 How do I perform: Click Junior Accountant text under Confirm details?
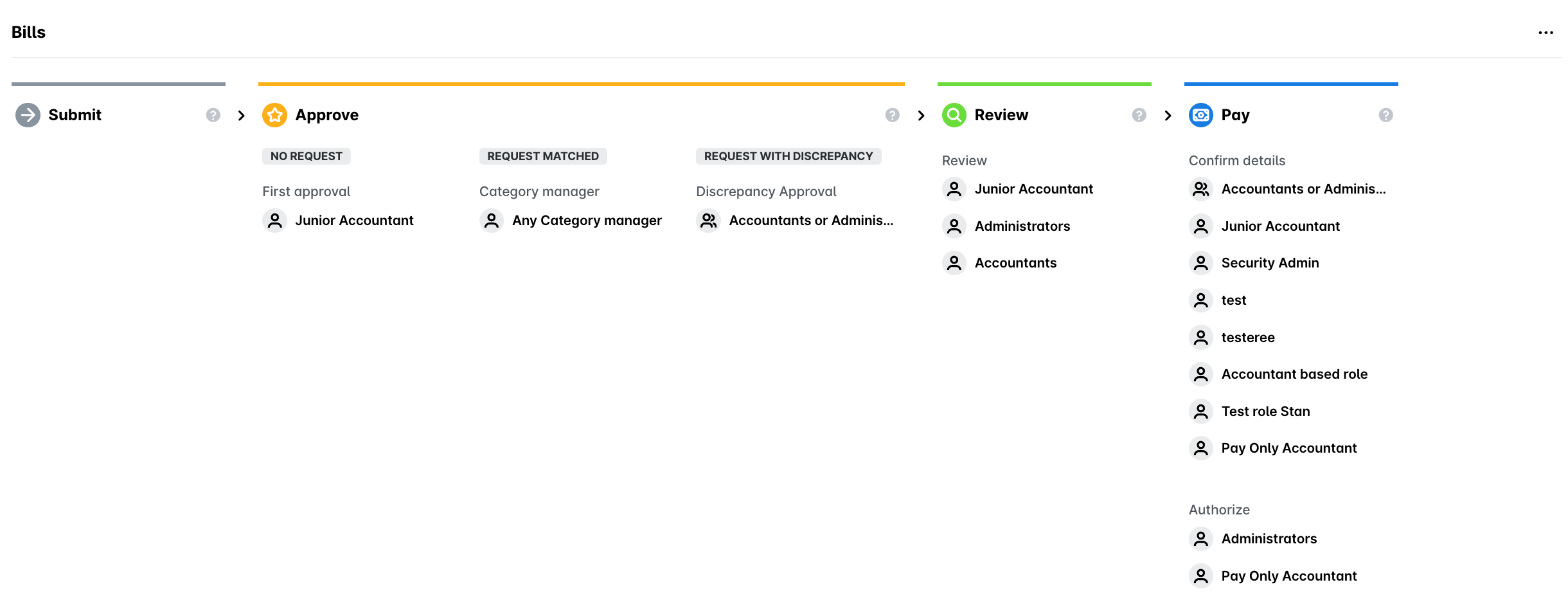tap(1280, 226)
